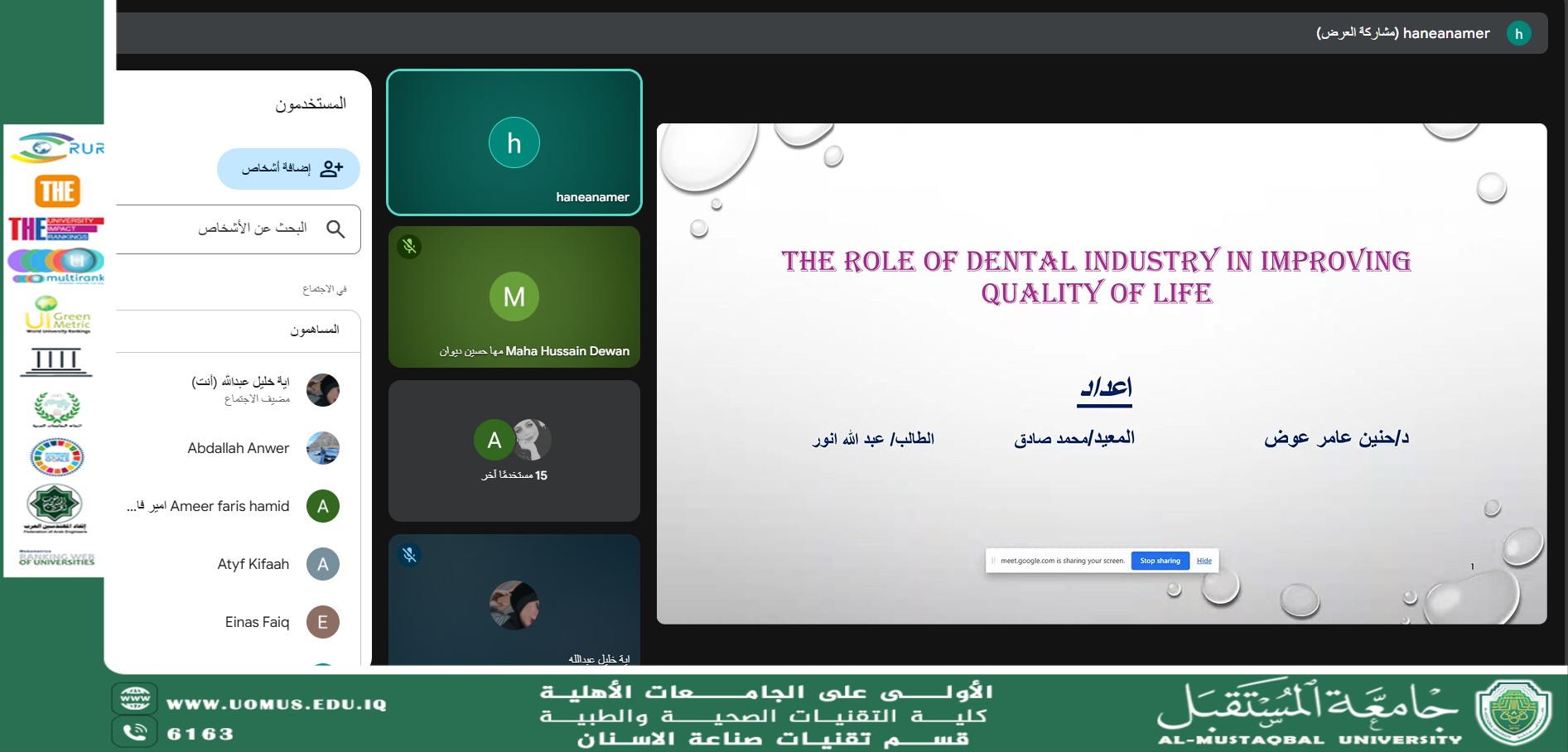This screenshot has height=752, width=1568.
Task: Click the shared presentation slide
Action: (x=1101, y=373)
